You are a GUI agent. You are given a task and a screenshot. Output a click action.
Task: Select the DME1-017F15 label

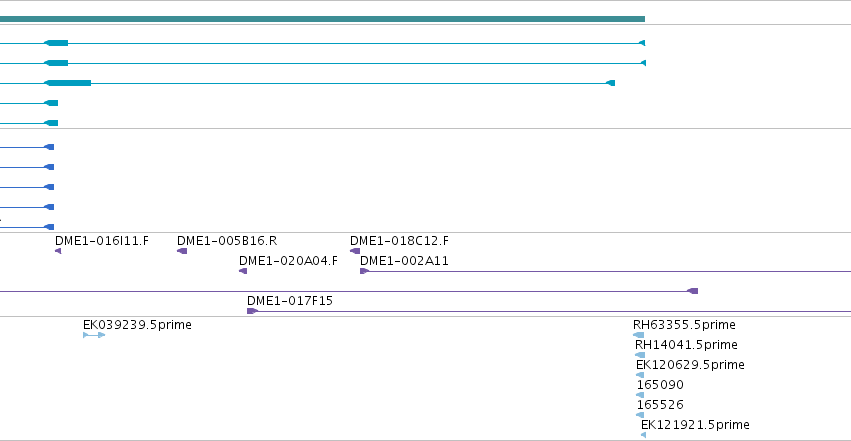pos(290,301)
